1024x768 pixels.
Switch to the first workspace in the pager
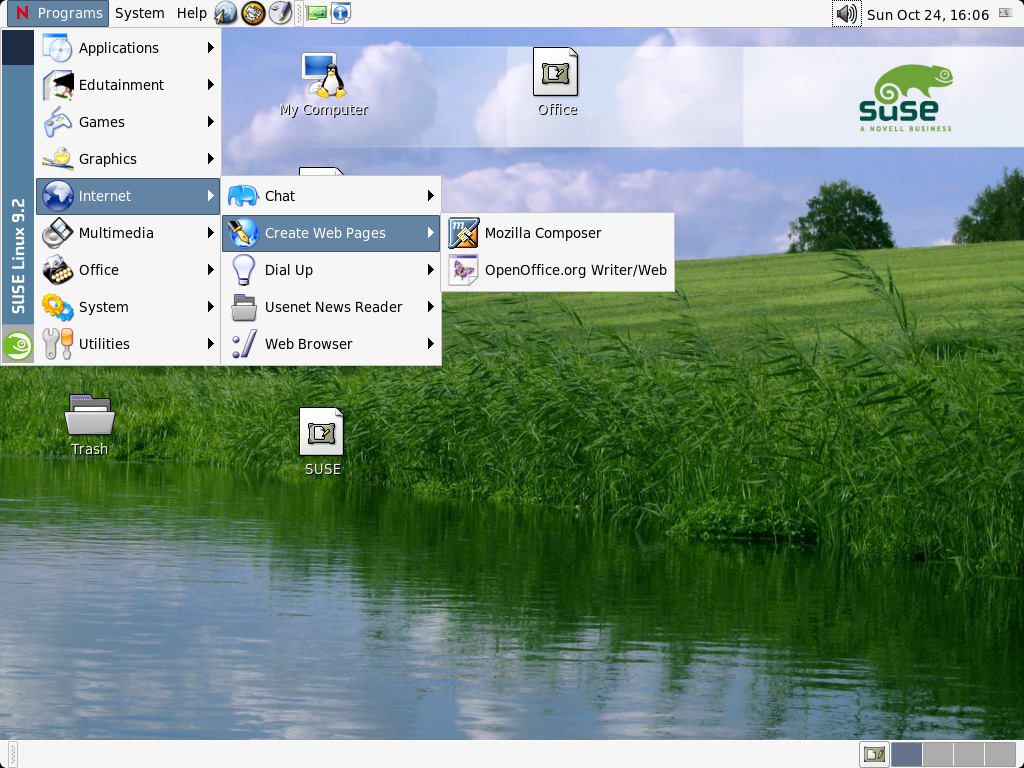click(x=906, y=754)
